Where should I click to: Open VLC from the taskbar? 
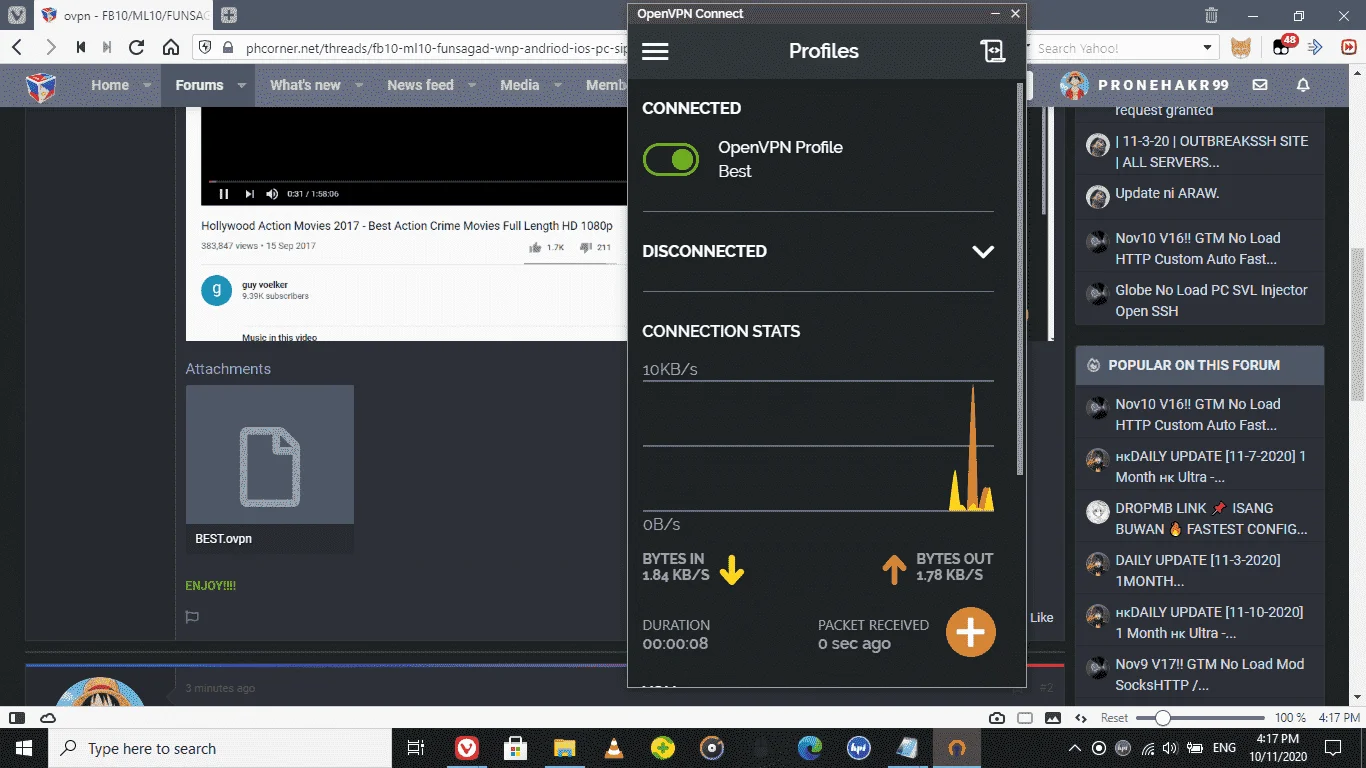point(614,747)
